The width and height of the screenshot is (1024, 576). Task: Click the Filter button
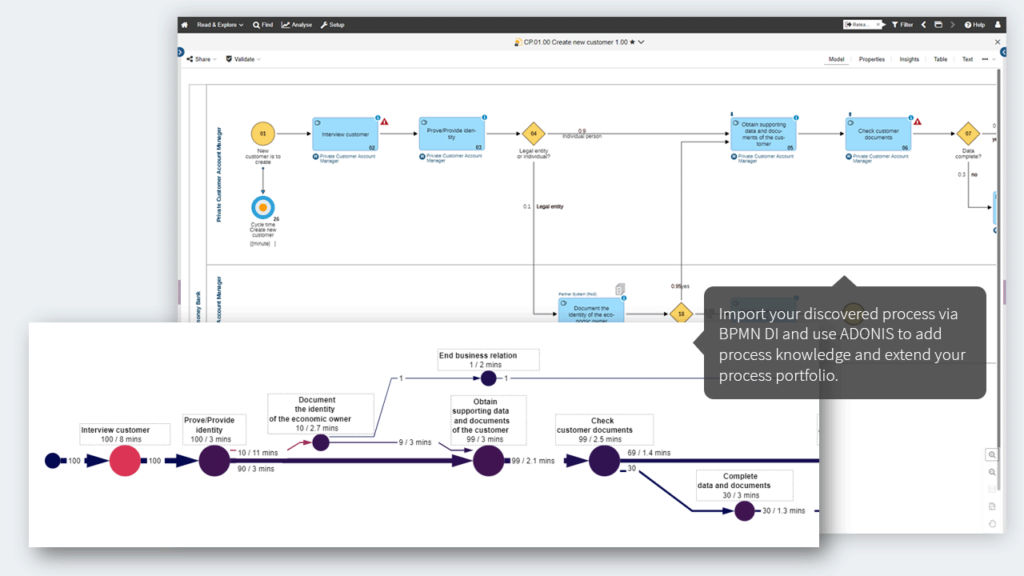click(x=902, y=25)
